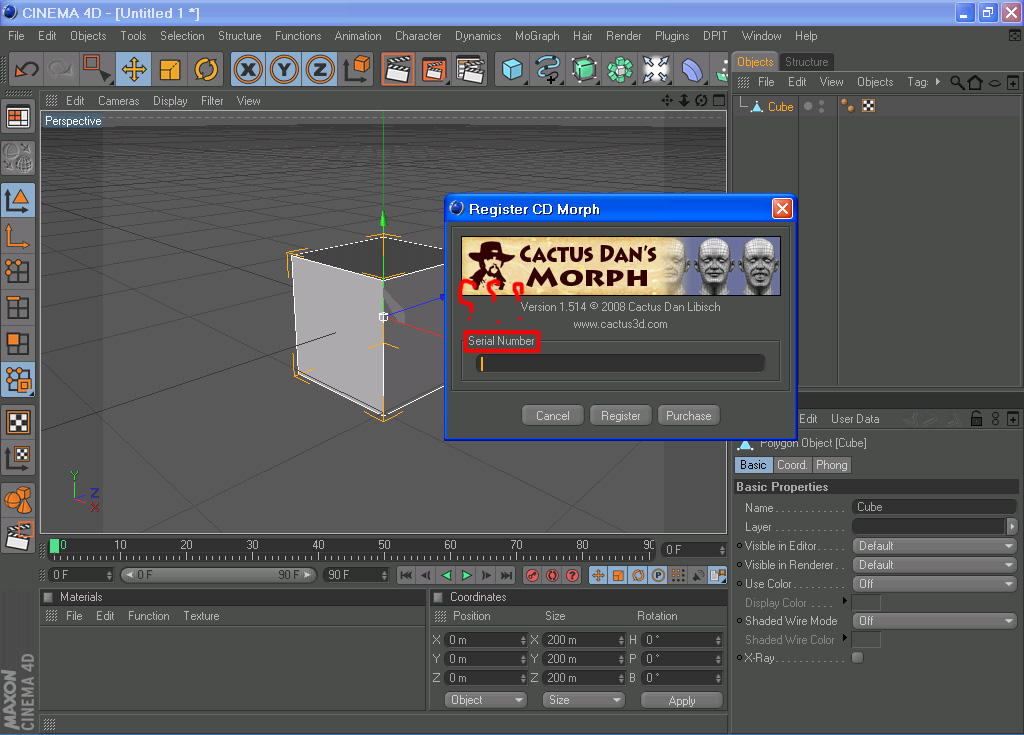Switch the coordinate system icon
This screenshot has width=1024, height=735.
click(x=357, y=69)
